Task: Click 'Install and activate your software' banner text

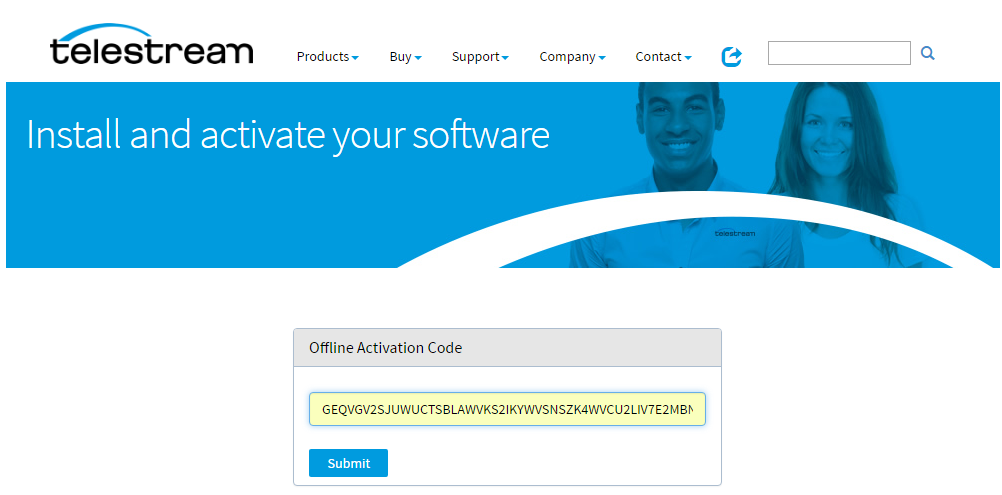Action: pyautogui.click(x=288, y=135)
